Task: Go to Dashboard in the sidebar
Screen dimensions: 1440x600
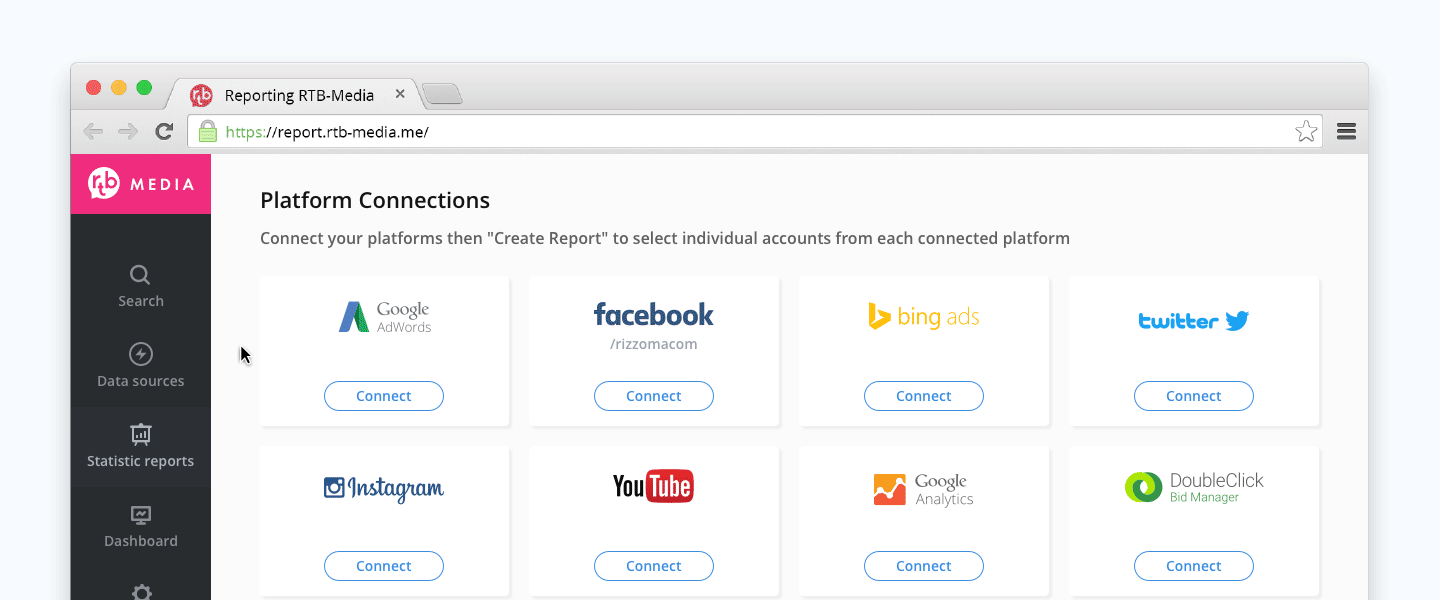Action: 141,526
